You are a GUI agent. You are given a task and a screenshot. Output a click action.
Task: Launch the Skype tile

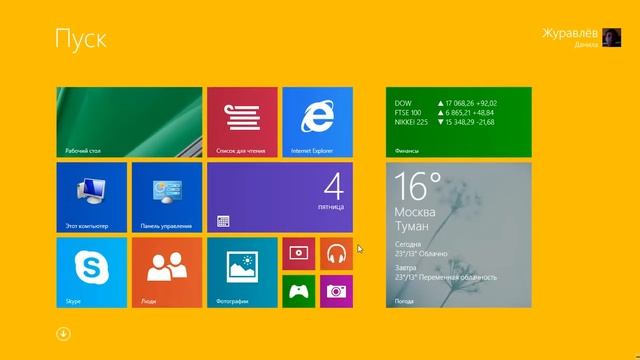(92, 273)
